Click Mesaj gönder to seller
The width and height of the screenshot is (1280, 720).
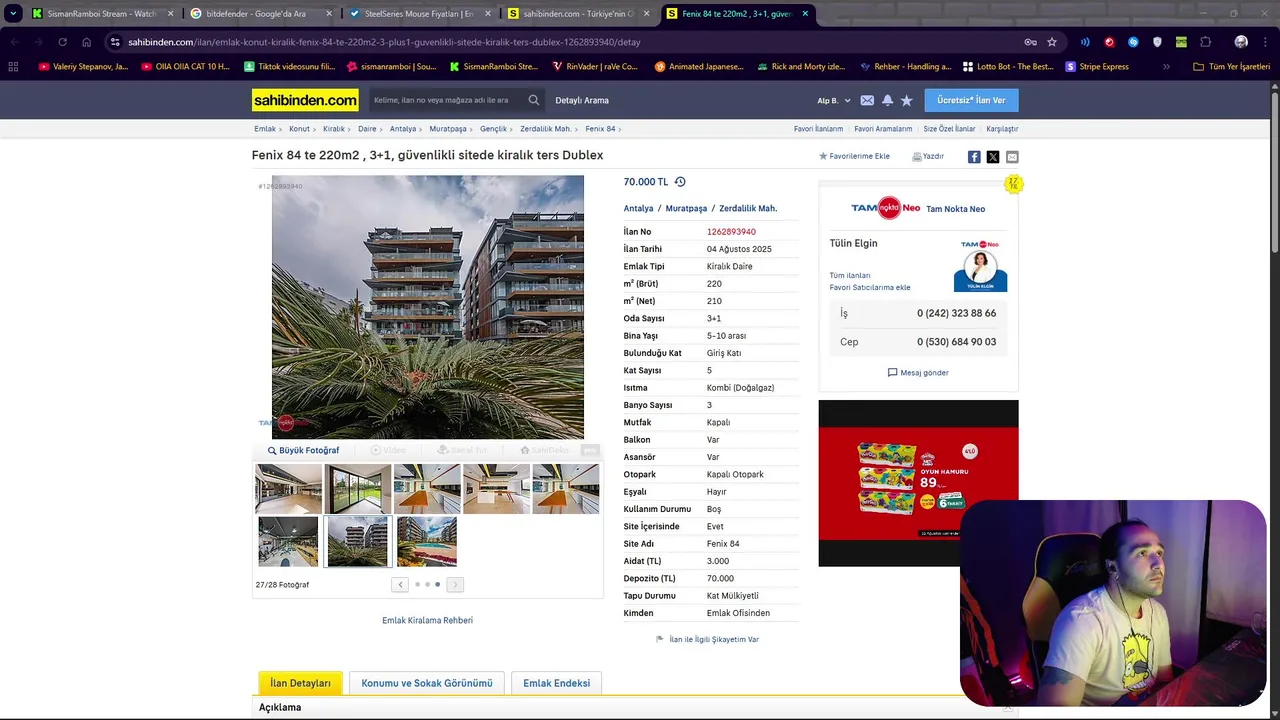[918, 372]
